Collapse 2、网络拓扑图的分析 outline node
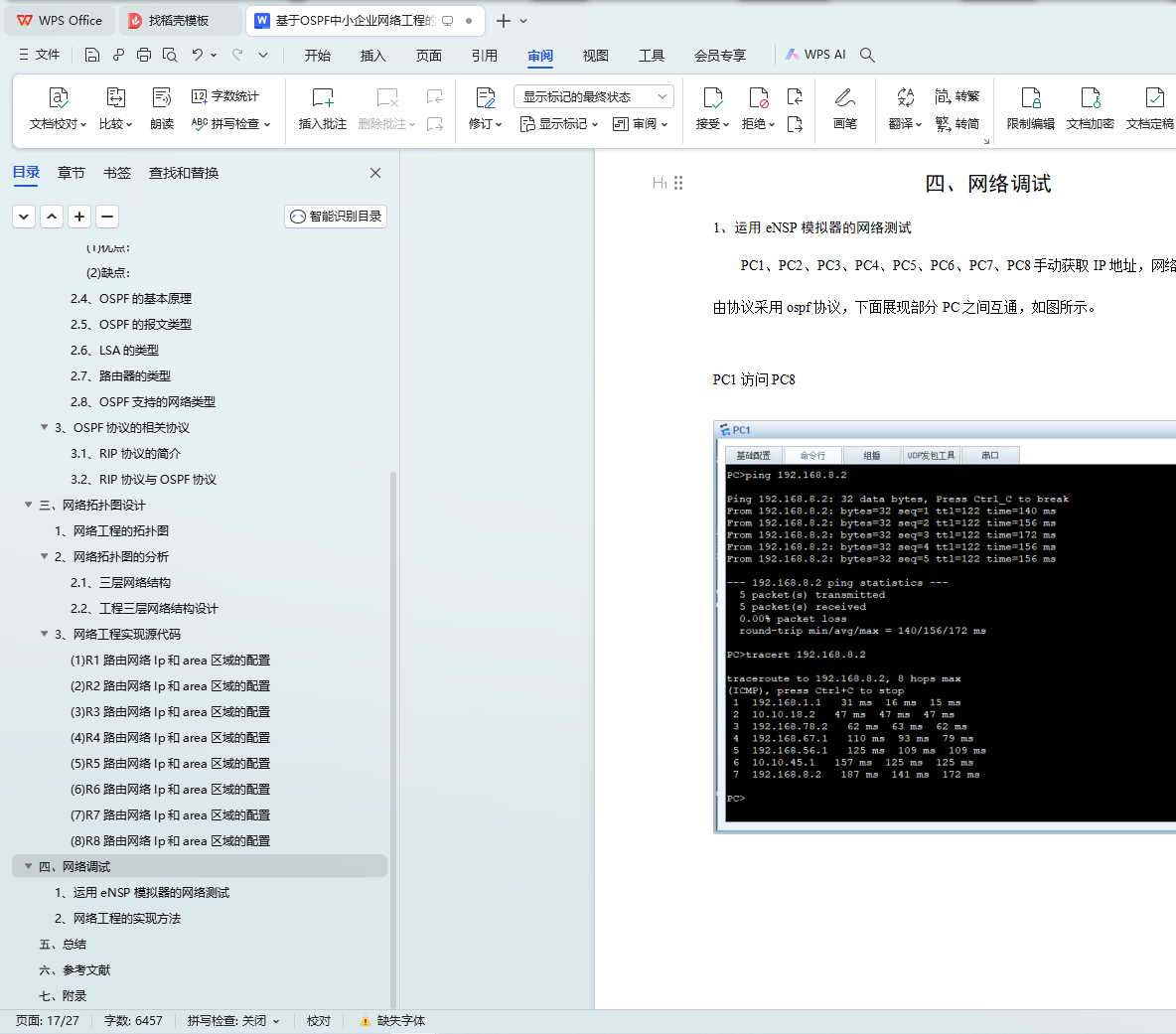 tap(45, 556)
